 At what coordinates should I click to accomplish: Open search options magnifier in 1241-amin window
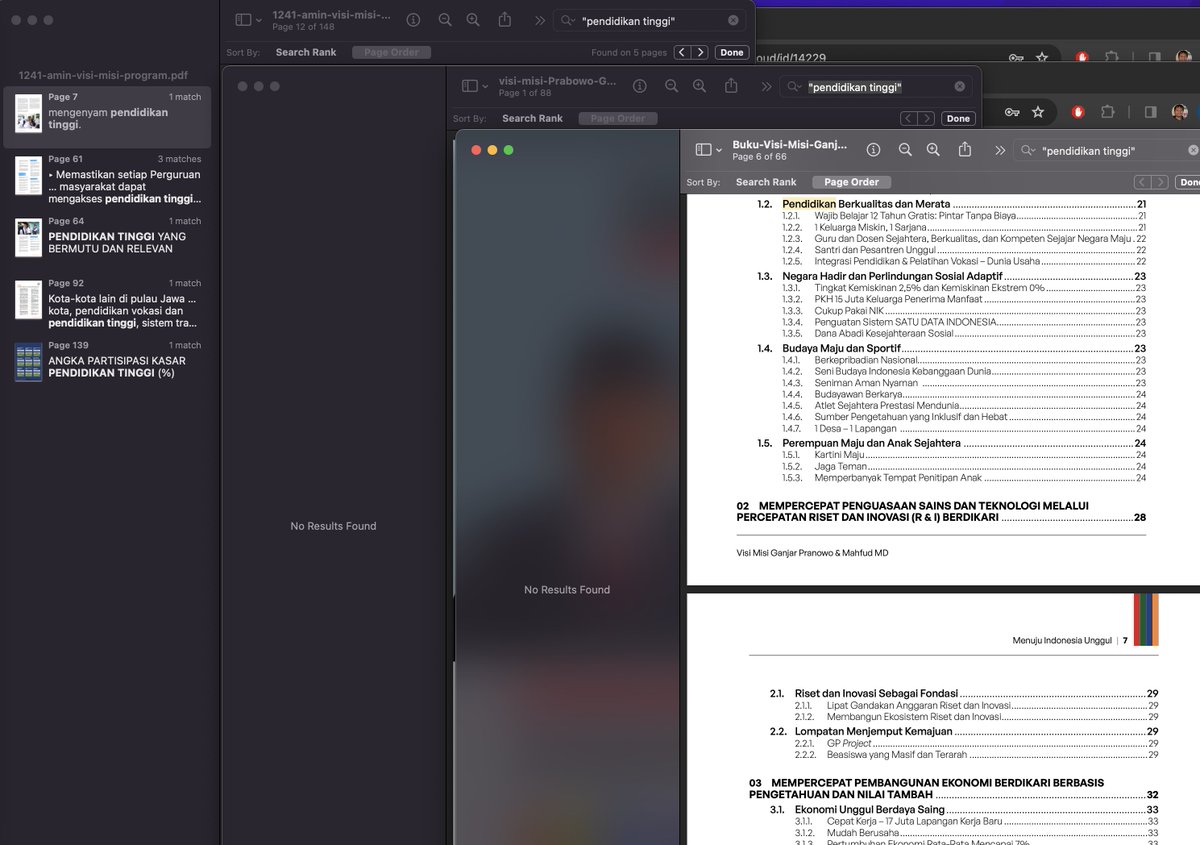coord(567,20)
